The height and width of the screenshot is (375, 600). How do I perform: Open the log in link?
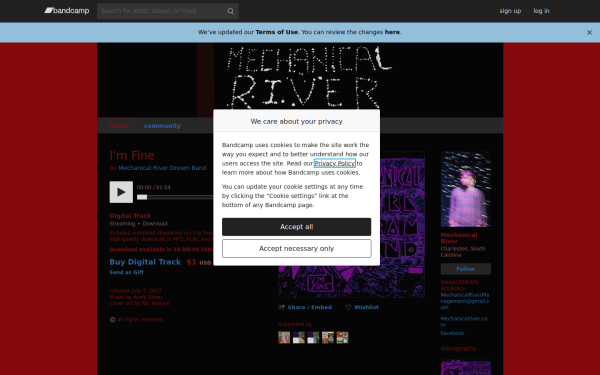(541, 11)
